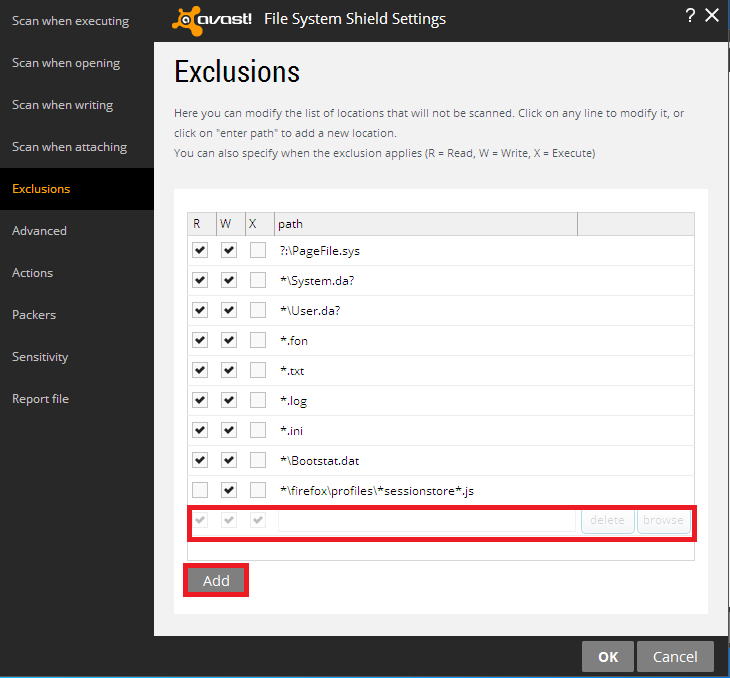The height and width of the screenshot is (678, 730).
Task: Uncheck Write for *.ini
Action: [x=229, y=430]
